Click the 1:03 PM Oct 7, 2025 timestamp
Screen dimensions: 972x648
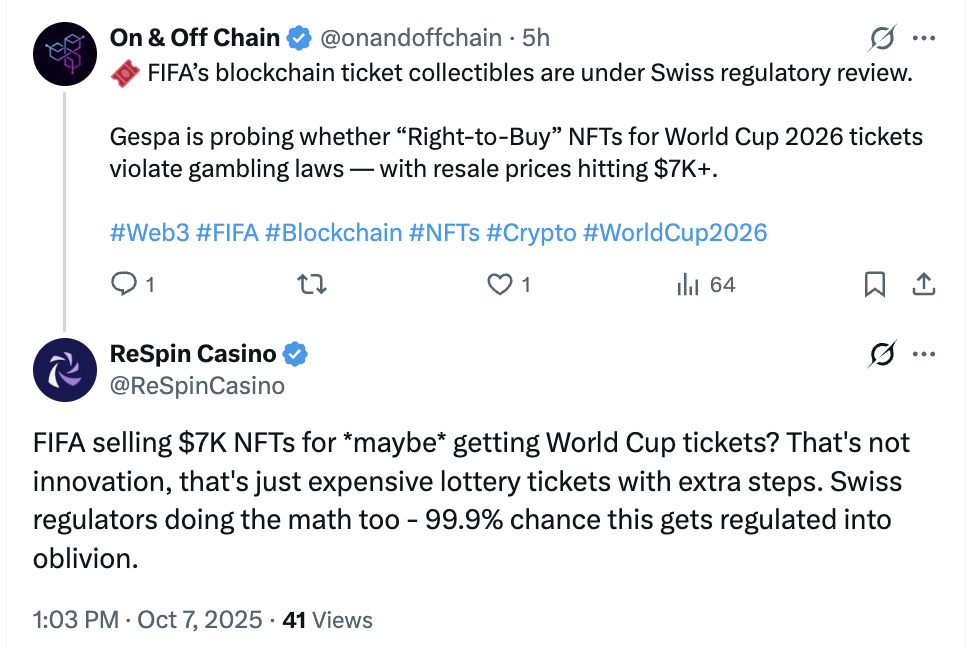click(x=148, y=620)
